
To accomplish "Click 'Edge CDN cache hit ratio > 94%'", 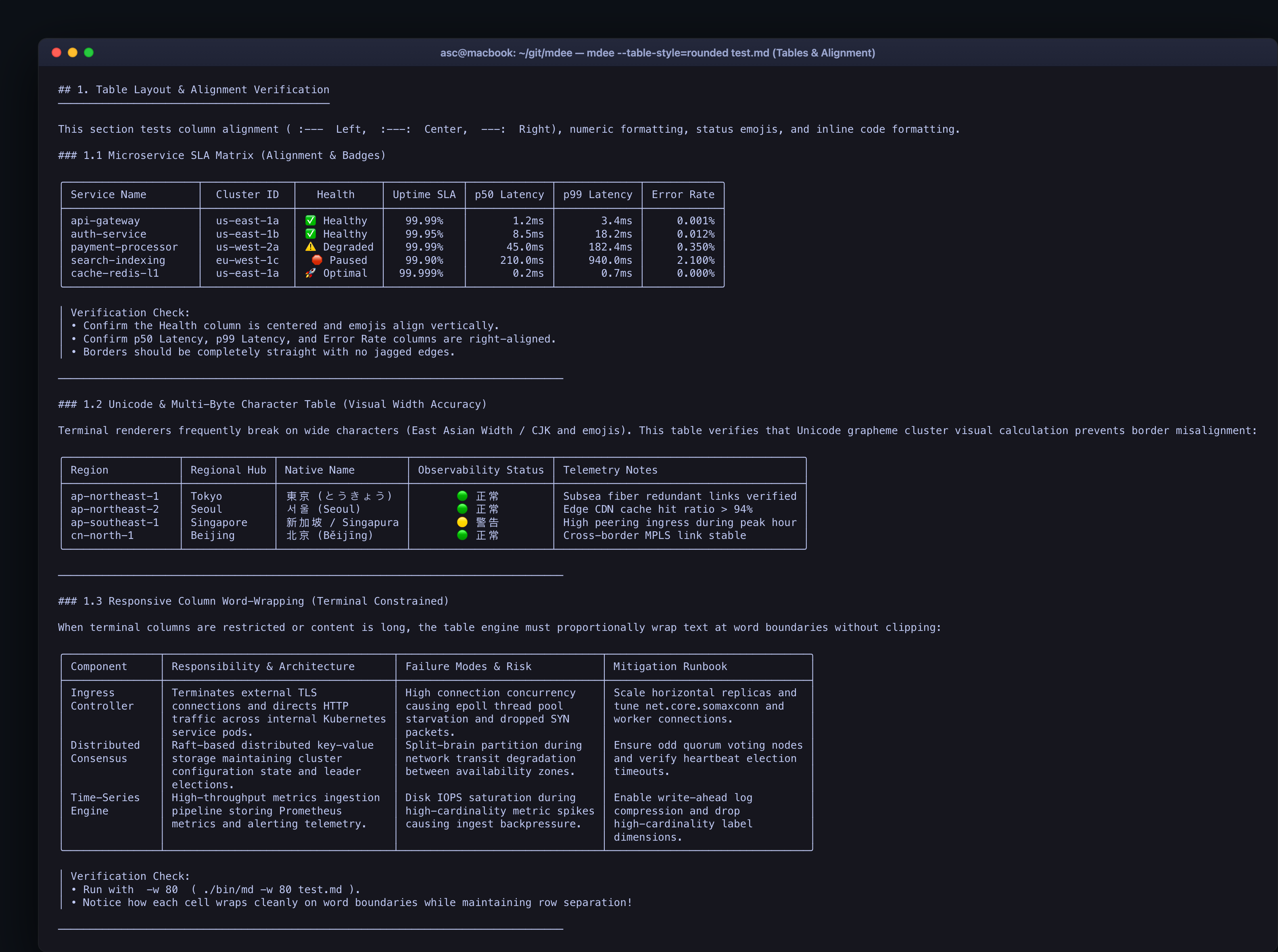I will 658,509.
